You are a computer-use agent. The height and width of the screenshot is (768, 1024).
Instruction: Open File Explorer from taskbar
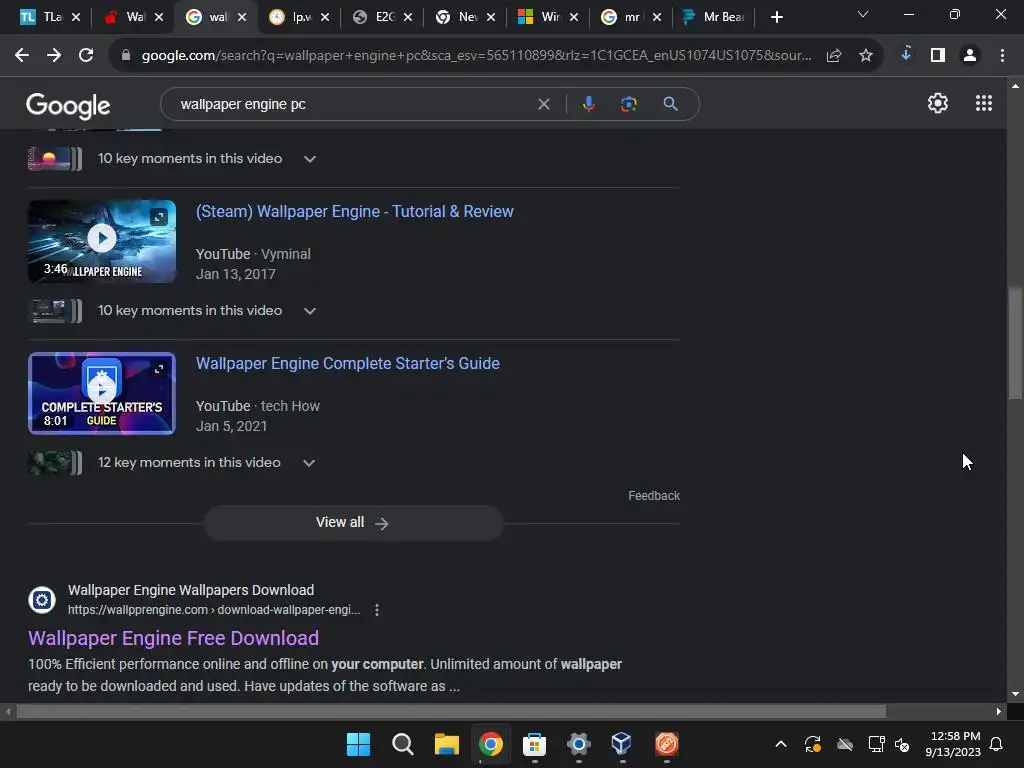click(447, 744)
